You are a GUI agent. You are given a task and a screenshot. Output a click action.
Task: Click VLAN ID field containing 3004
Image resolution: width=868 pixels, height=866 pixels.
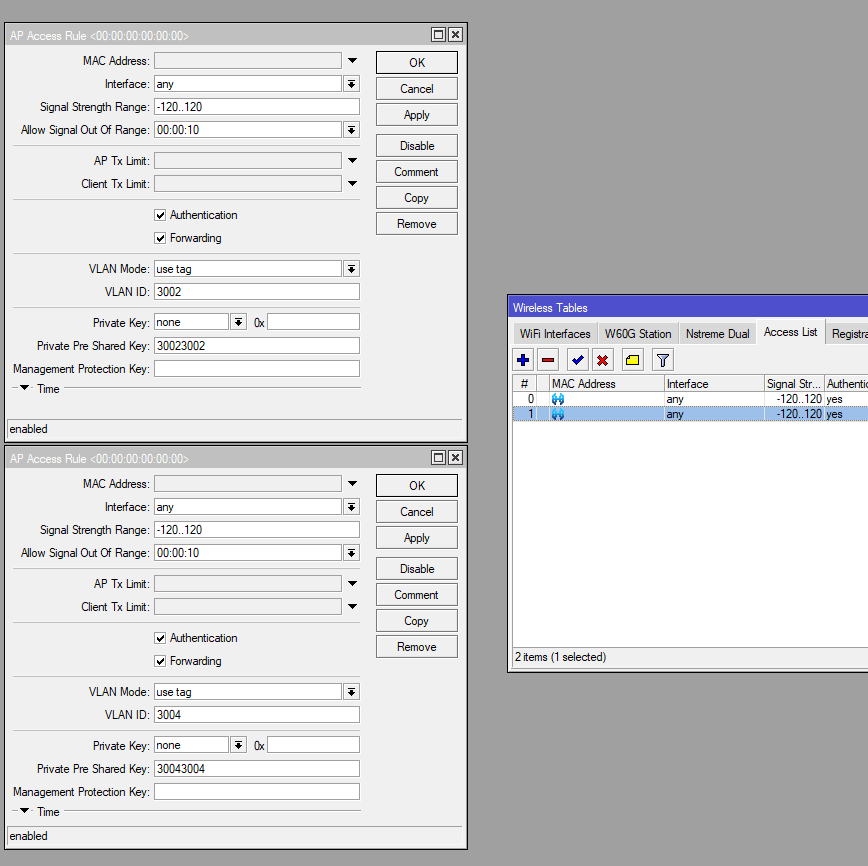[257, 715]
